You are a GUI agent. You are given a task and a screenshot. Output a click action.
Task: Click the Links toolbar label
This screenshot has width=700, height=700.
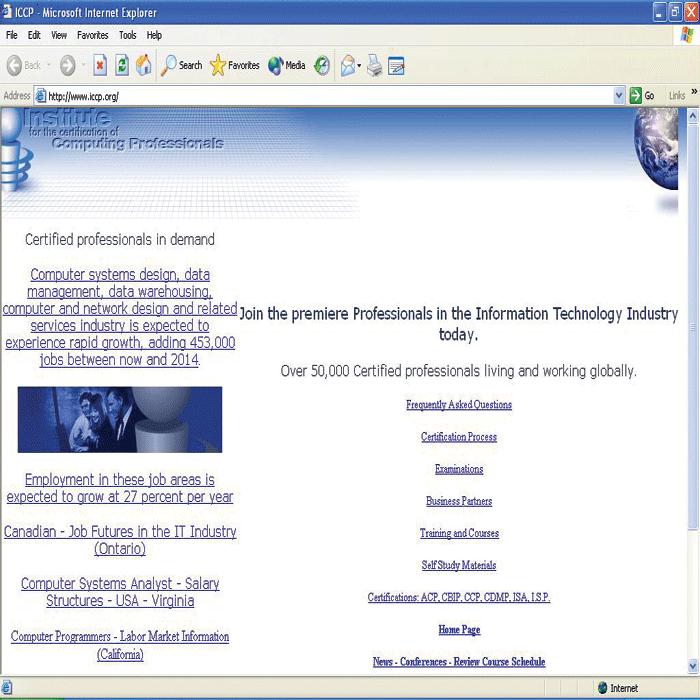click(x=677, y=96)
